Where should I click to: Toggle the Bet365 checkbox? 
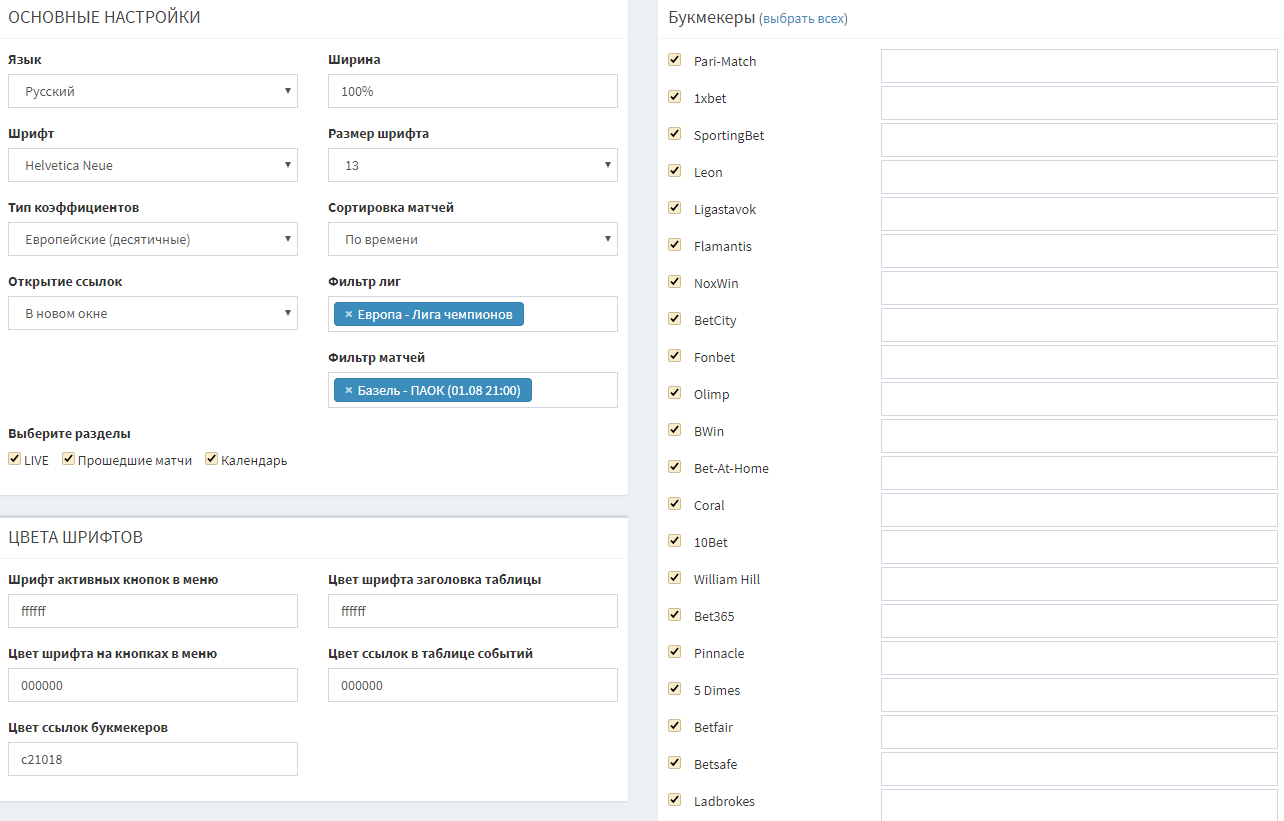tap(674, 615)
